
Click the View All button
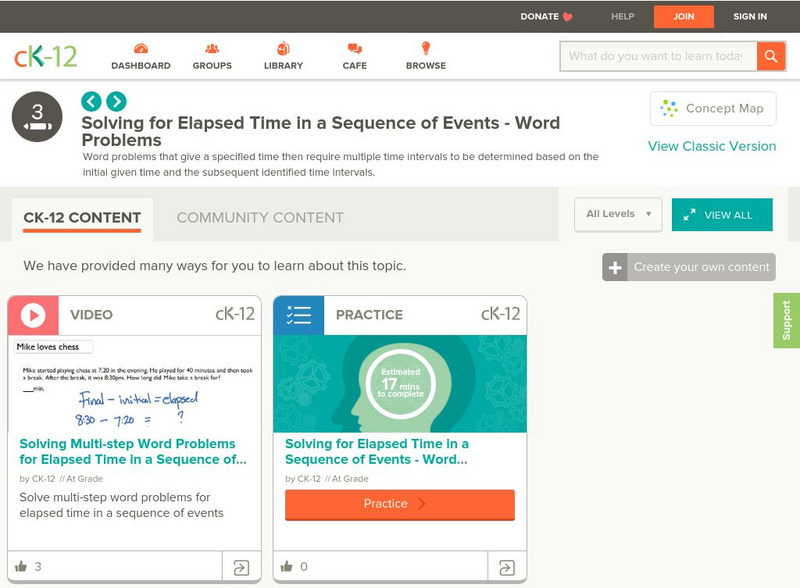point(722,215)
